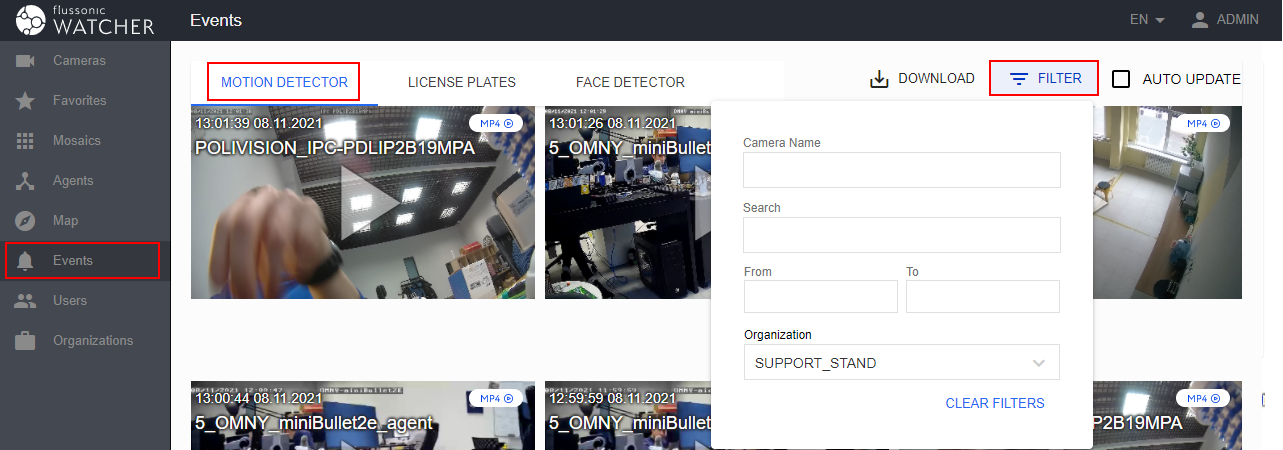
Task: Select Users in the sidebar menu
Action: 70,301
